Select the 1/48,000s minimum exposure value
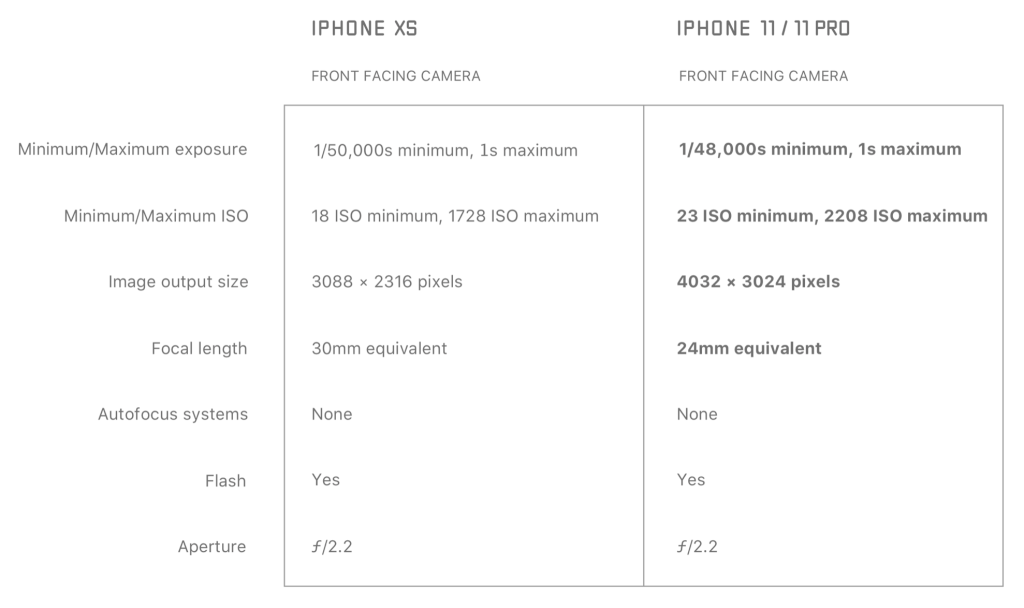The width and height of the screenshot is (1024, 608). coord(819,150)
